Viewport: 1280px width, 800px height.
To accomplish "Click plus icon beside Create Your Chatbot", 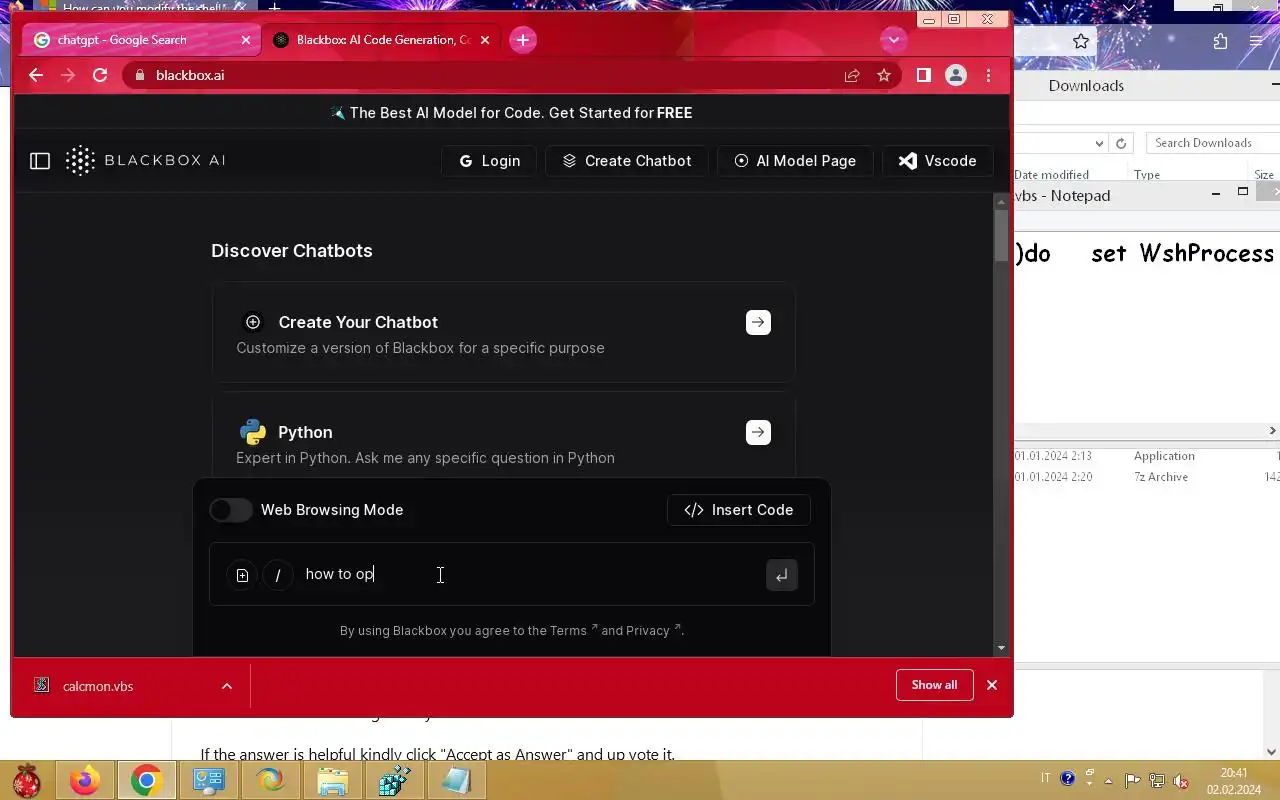I will tap(253, 322).
